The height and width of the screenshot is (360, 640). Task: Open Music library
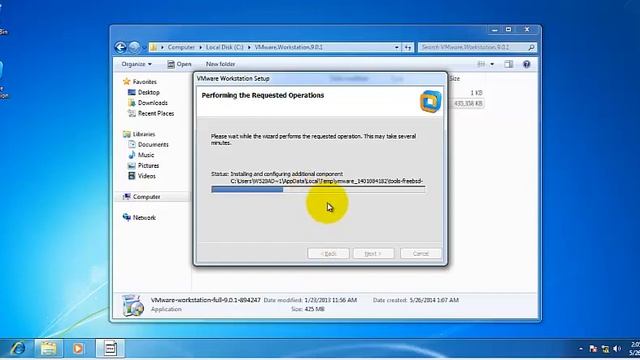click(x=141, y=155)
